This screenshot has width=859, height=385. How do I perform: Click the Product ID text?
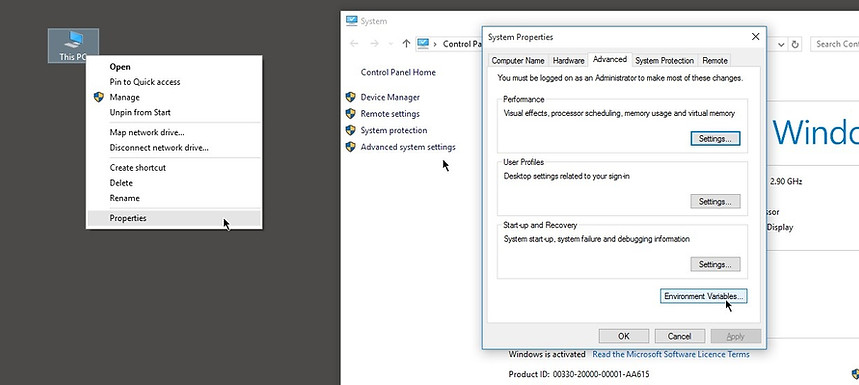579,374
